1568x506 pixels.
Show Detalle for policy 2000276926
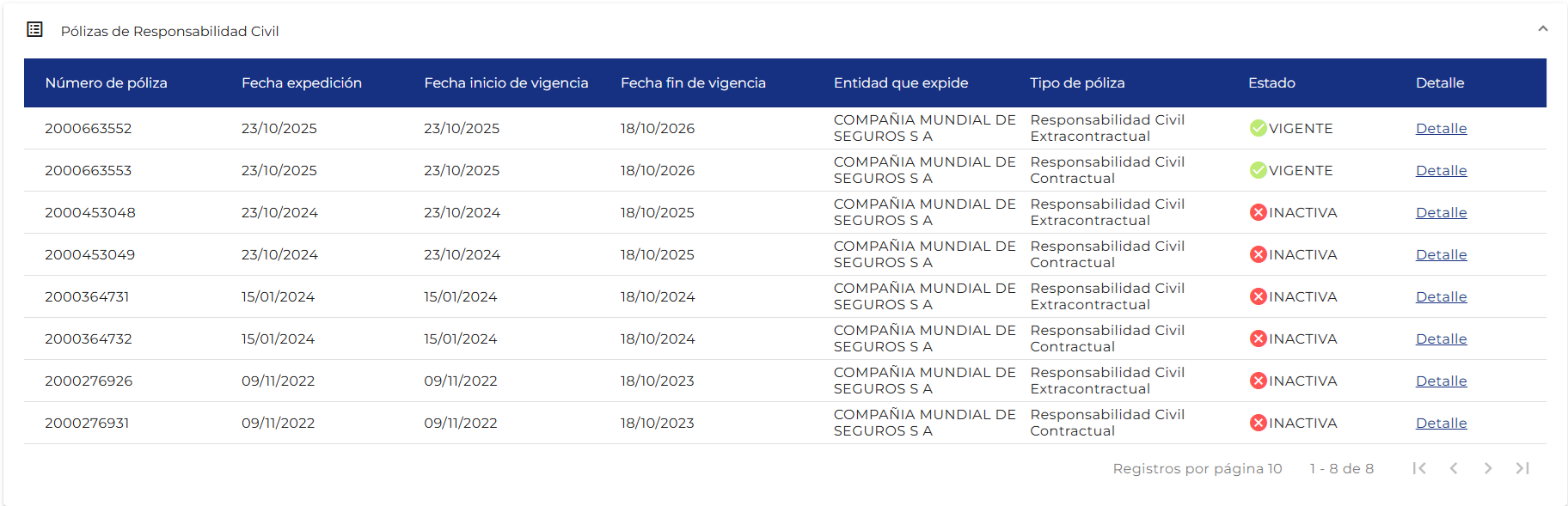(1441, 381)
